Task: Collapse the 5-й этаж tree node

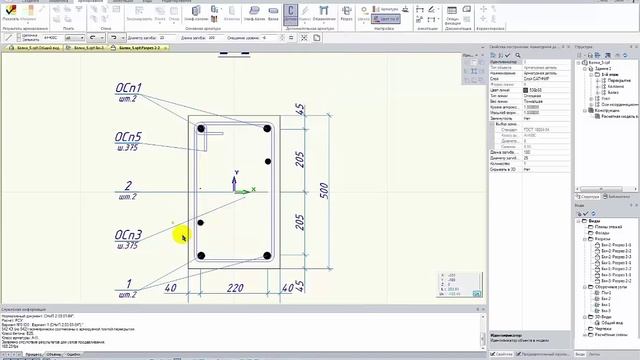Action: [x=591, y=75]
